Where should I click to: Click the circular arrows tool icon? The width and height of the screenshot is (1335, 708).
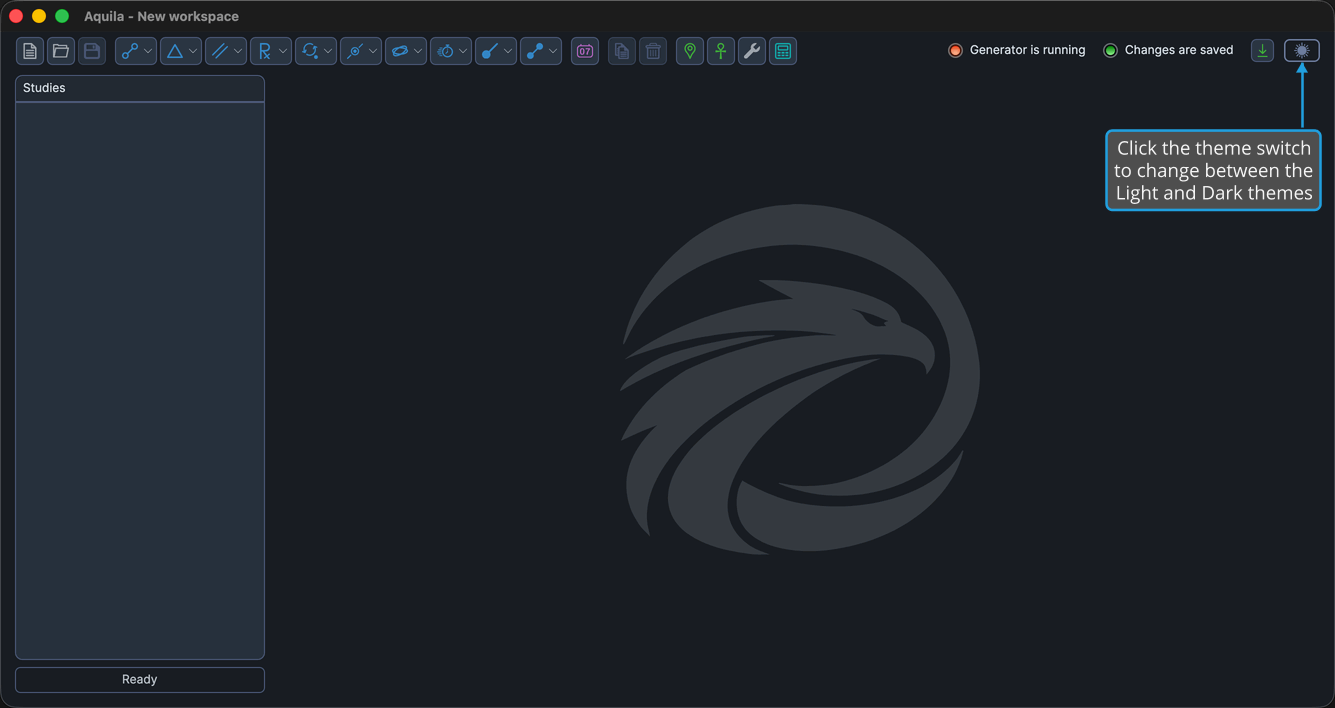(x=309, y=51)
